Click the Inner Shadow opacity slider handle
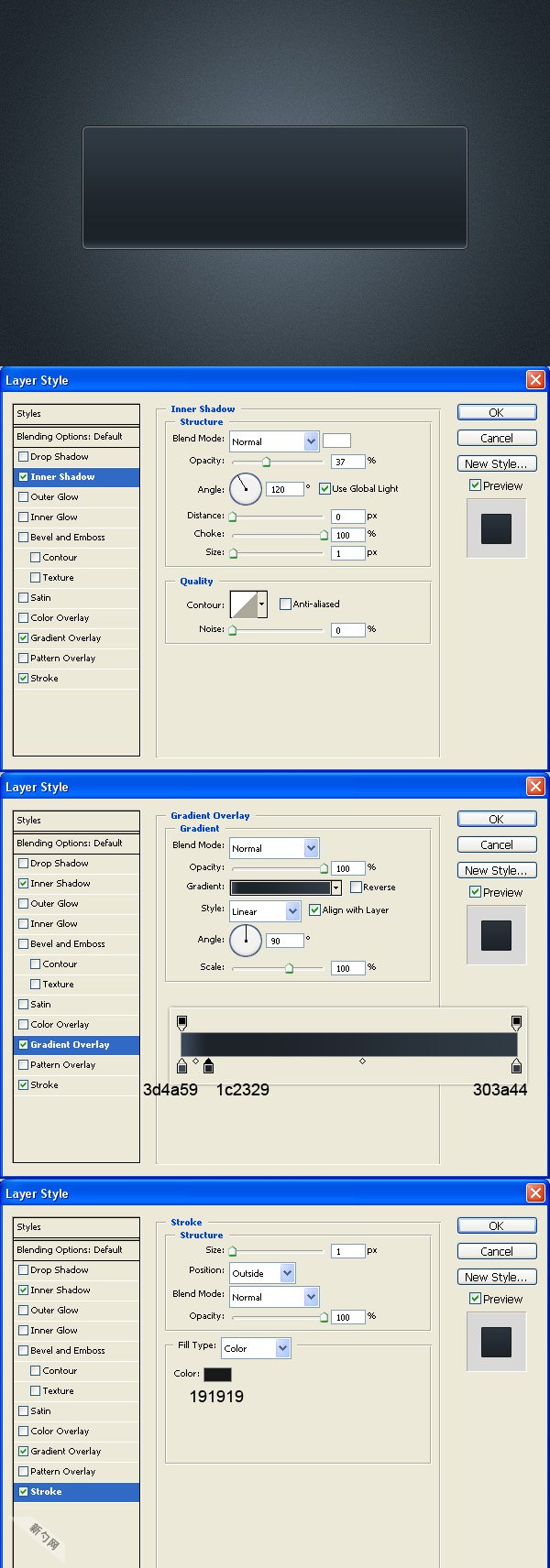 pos(267,463)
